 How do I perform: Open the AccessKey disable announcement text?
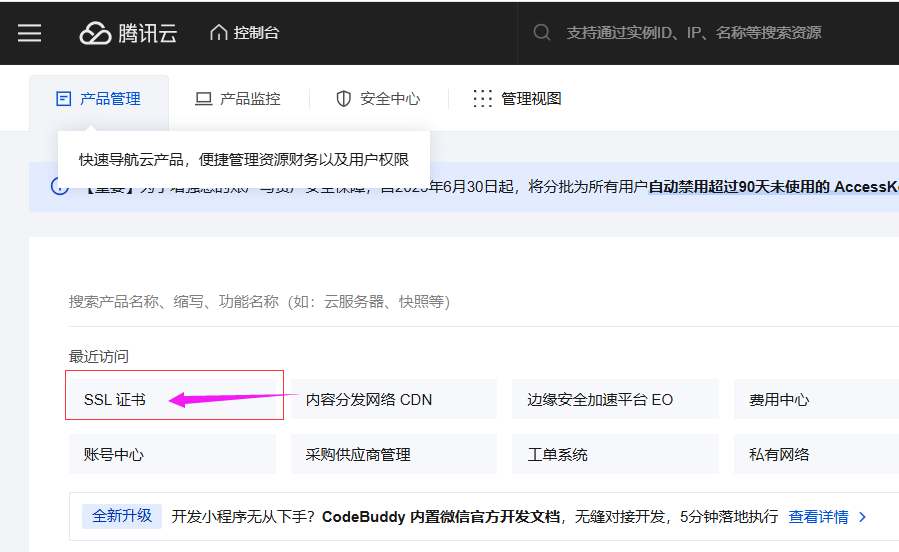click(773, 187)
